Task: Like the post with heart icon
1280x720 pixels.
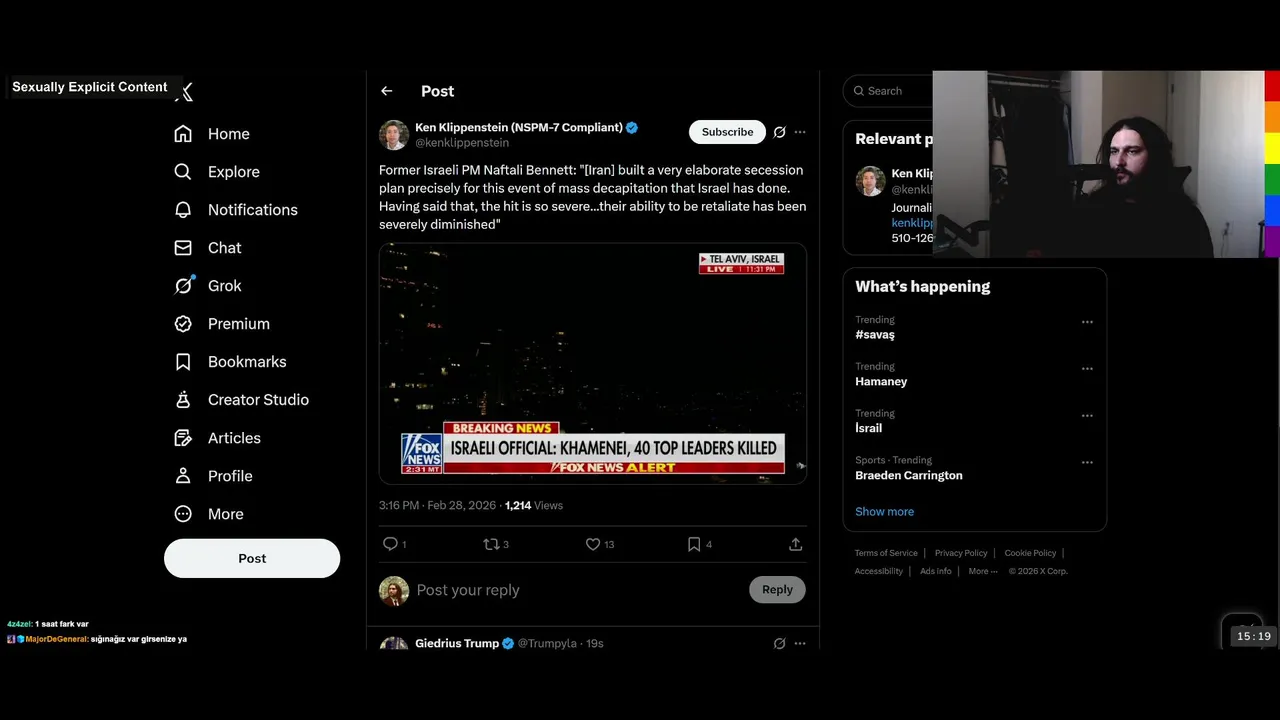Action: [593, 544]
